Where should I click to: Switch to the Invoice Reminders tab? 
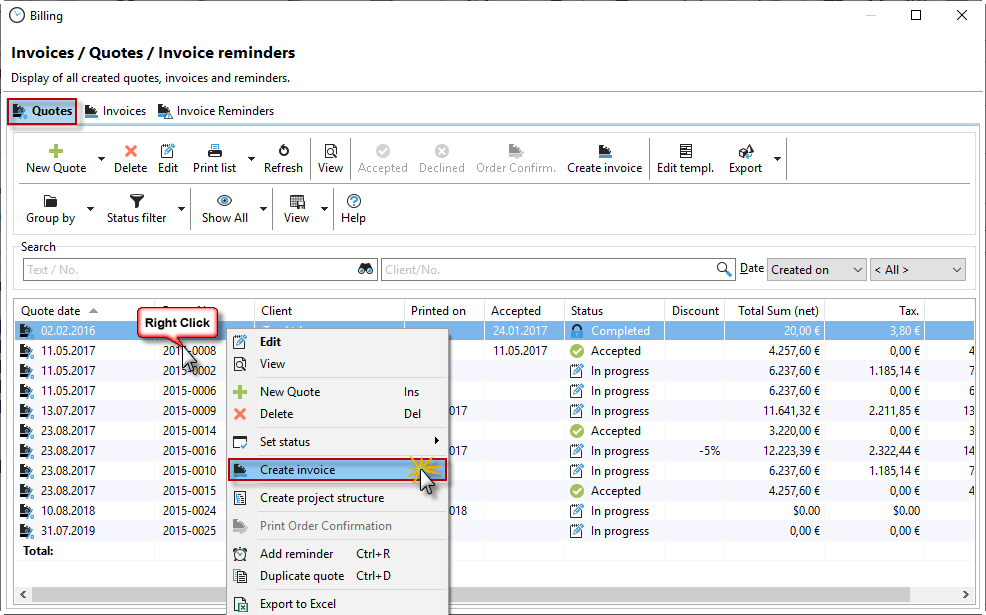216,111
